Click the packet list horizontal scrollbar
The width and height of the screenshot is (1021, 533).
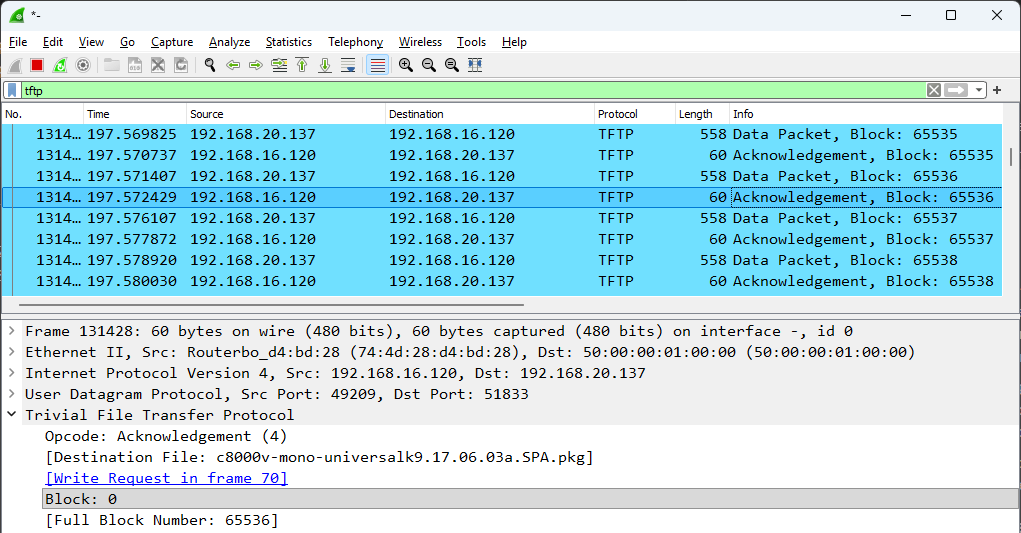tap(272, 304)
